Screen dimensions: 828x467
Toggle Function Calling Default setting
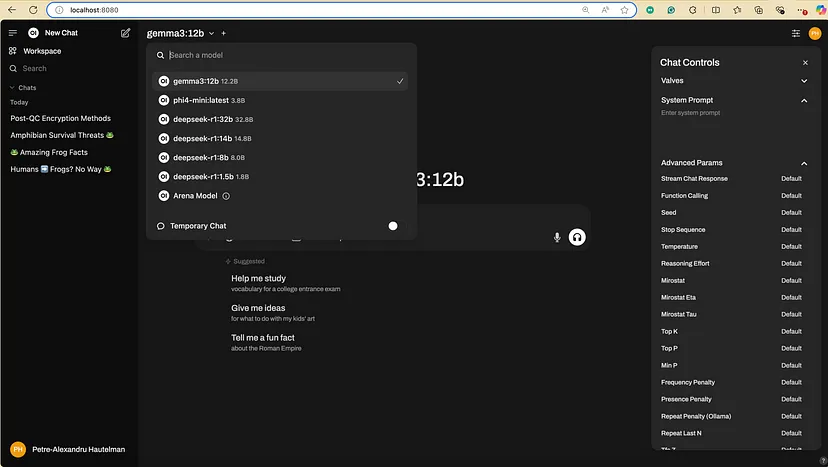coord(791,196)
